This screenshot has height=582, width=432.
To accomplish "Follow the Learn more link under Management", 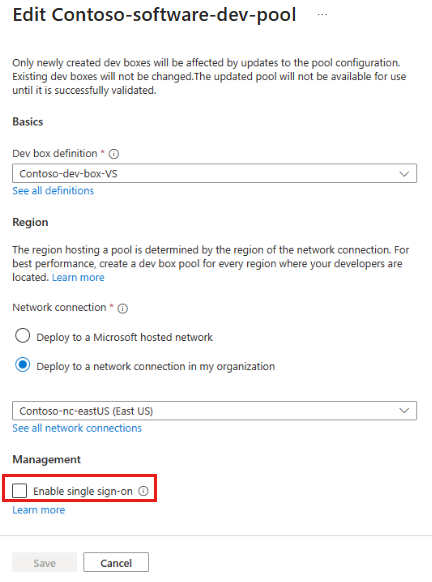I will (39, 510).
